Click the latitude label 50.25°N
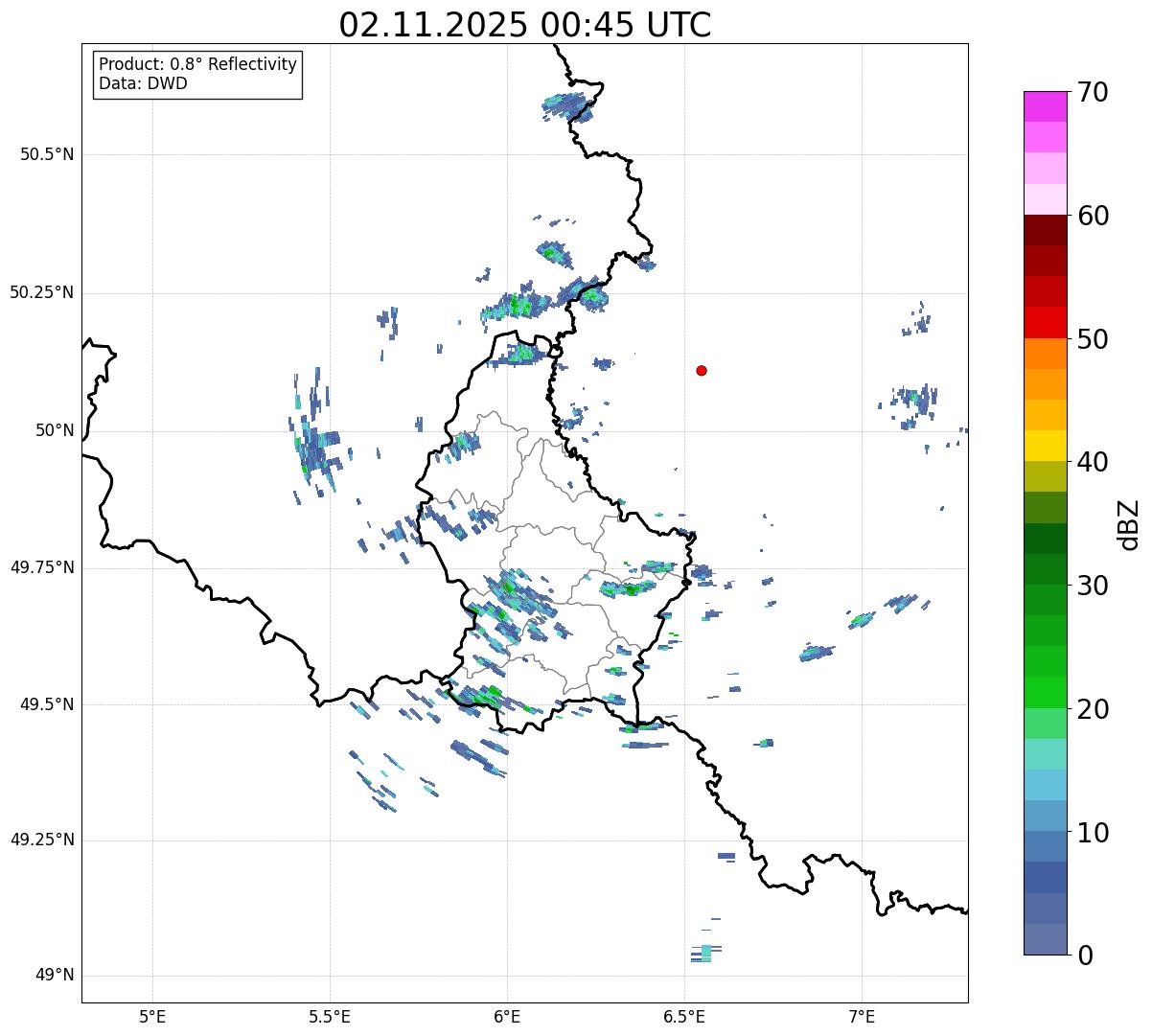 click(41, 292)
